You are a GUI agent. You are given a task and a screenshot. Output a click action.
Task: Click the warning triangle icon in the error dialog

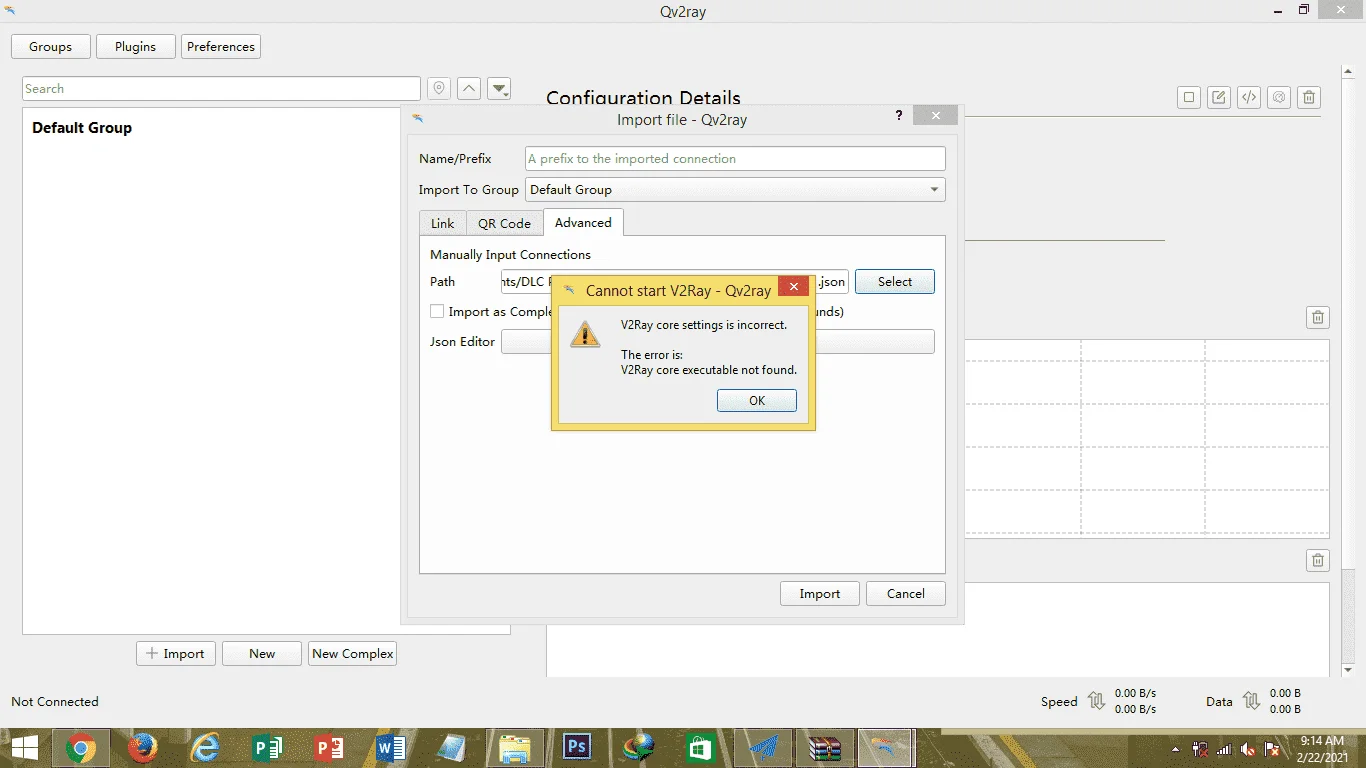(x=585, y=334)
